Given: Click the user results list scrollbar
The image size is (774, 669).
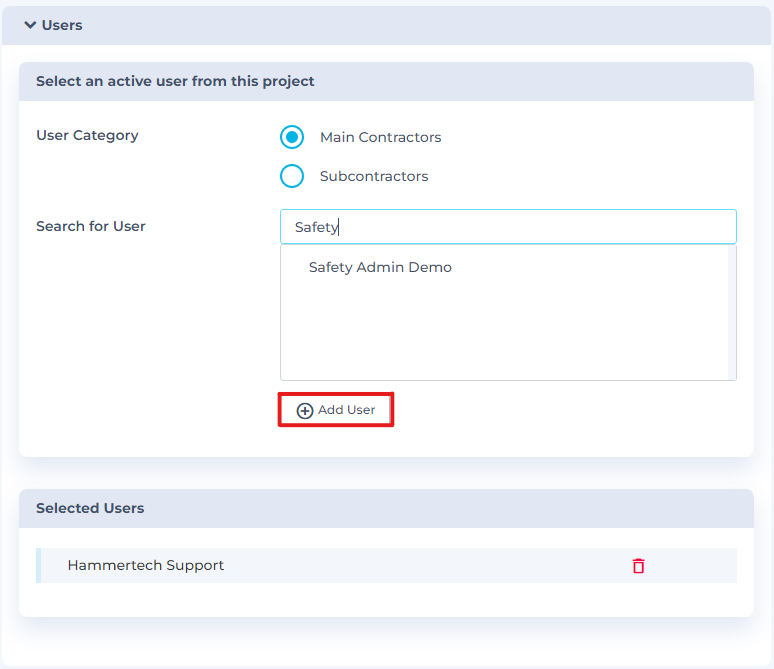Looking at the screenshot, I should click(x=732, y=312).
